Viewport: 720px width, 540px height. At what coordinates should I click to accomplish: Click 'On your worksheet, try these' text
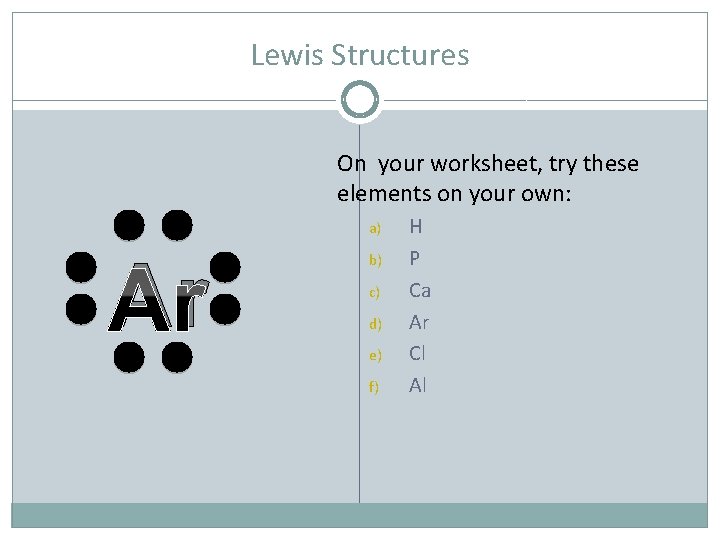[x=487, y=163]
